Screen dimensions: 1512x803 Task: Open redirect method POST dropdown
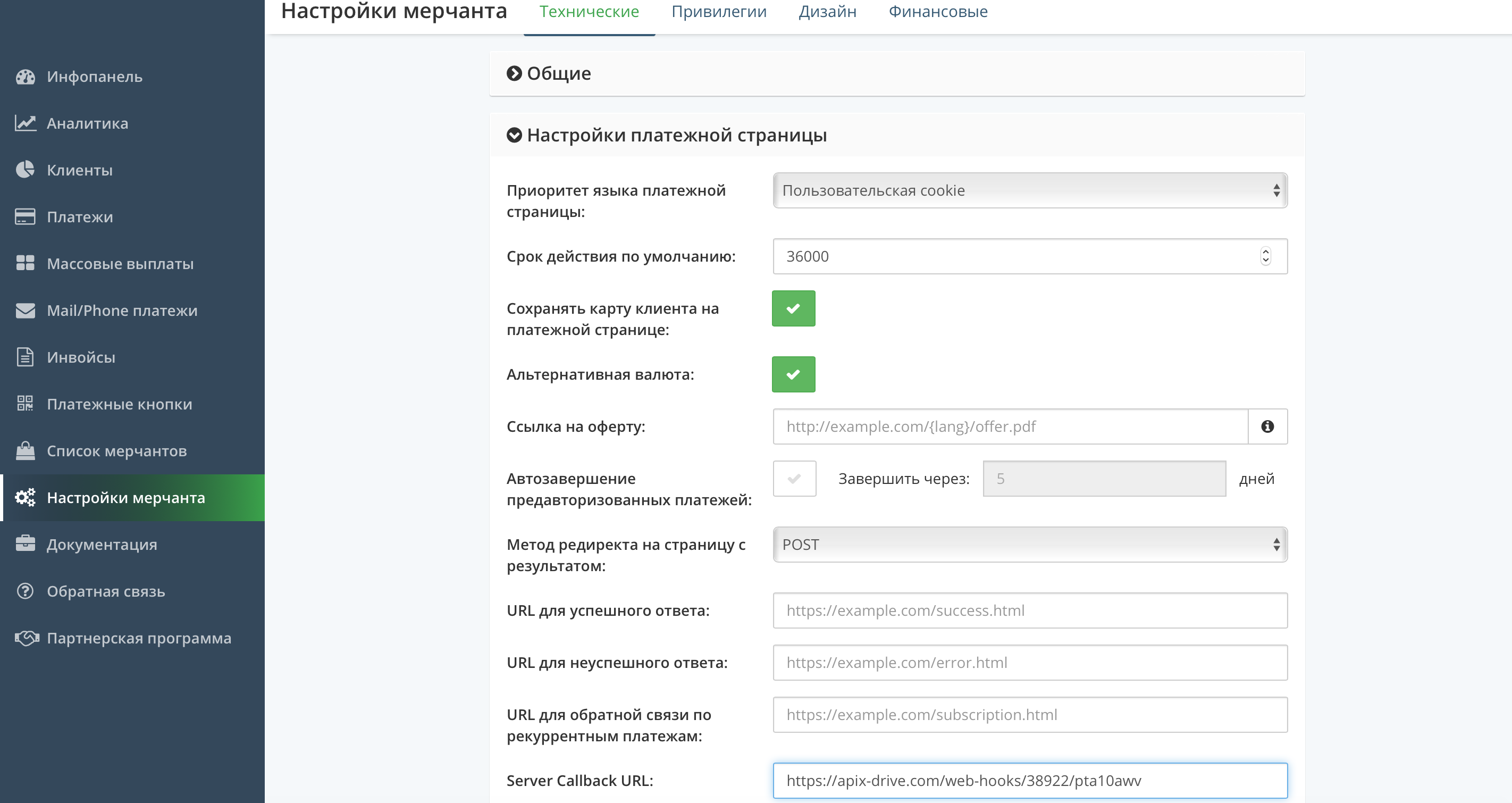click(1030, 545)
